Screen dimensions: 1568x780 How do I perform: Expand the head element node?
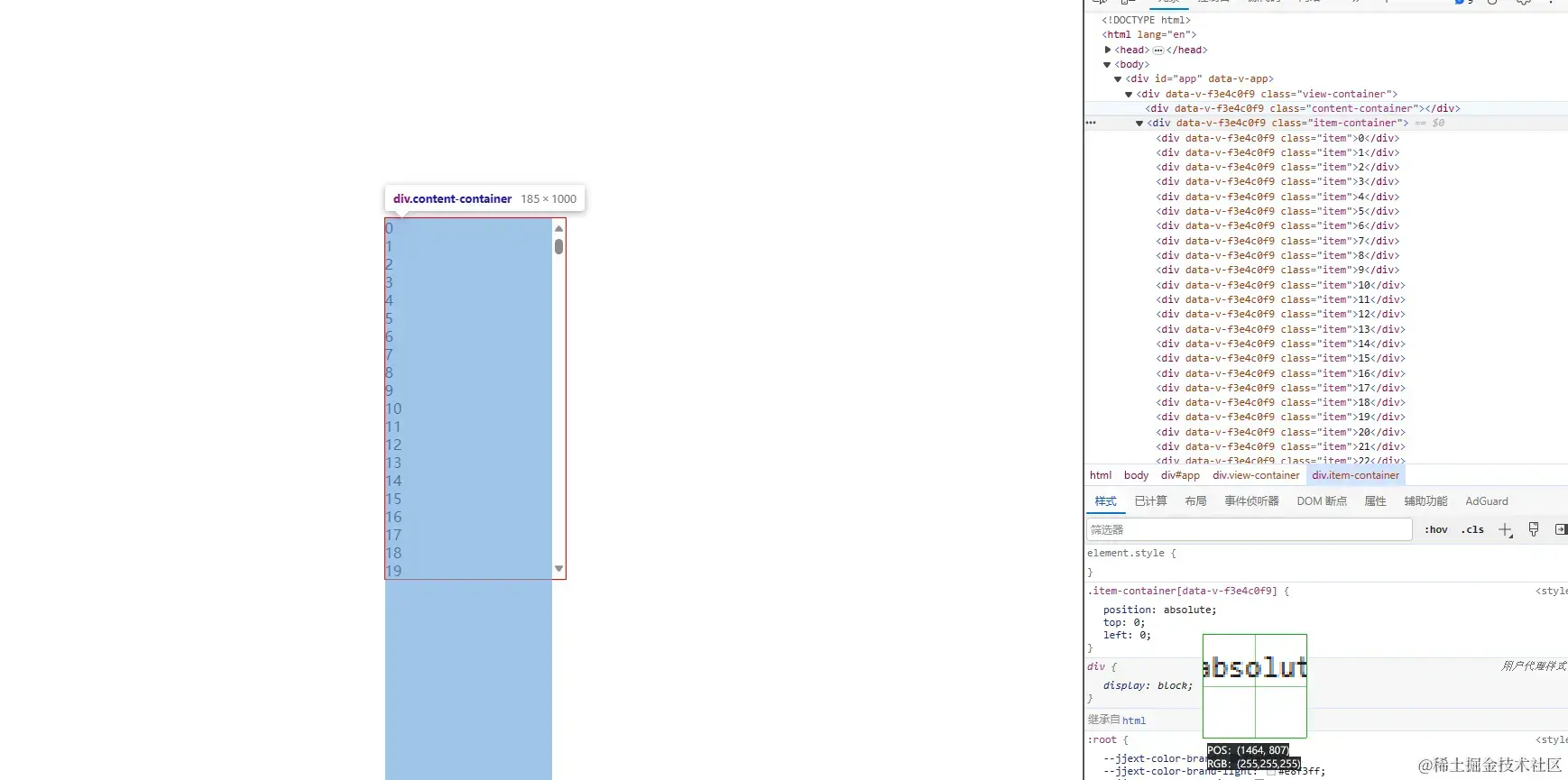point(1108,50)
